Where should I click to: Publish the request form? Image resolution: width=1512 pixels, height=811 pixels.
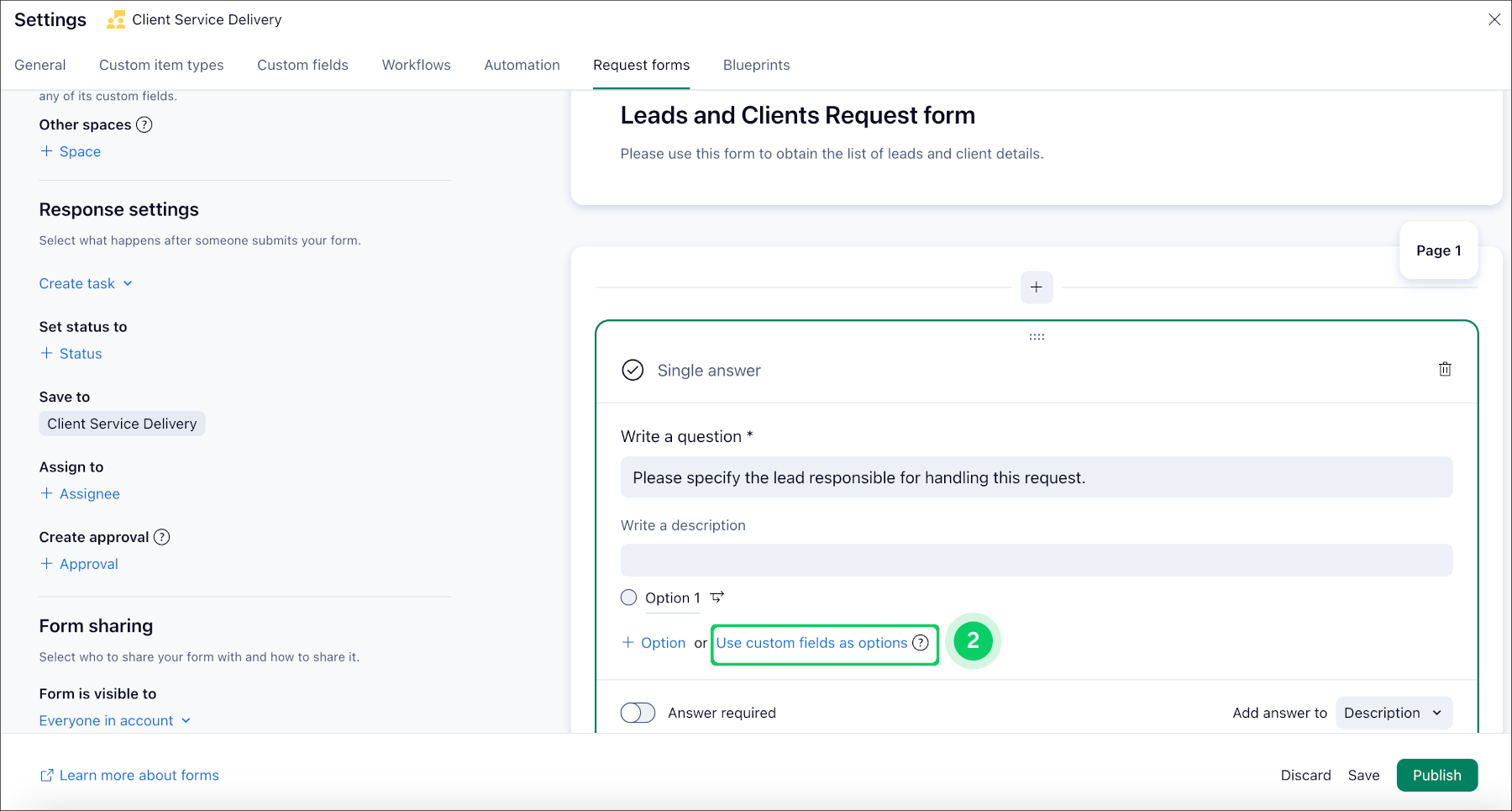[x=1436, y=775]
